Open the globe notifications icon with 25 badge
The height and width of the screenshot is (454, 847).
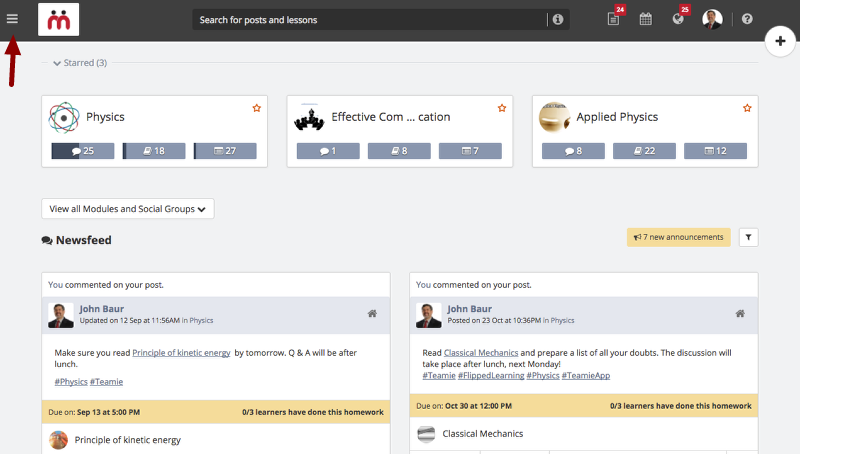[x=678, y=19]
